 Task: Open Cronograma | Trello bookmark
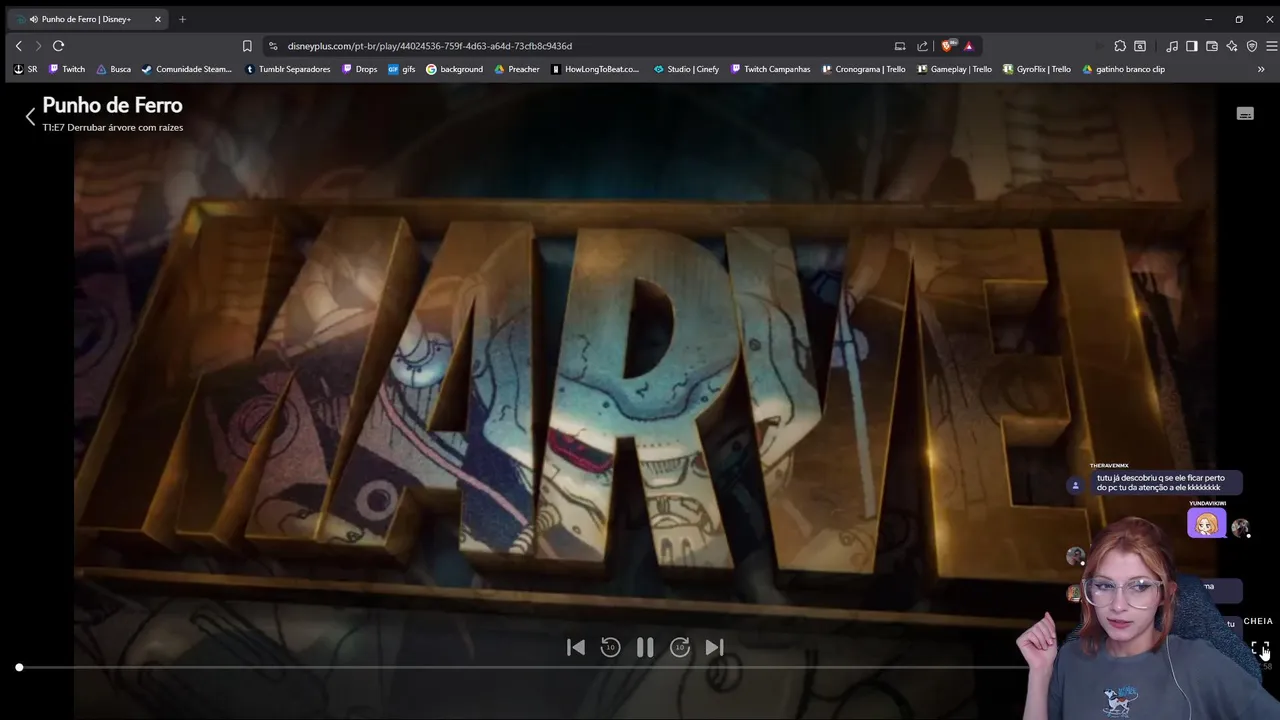(863, 69)
